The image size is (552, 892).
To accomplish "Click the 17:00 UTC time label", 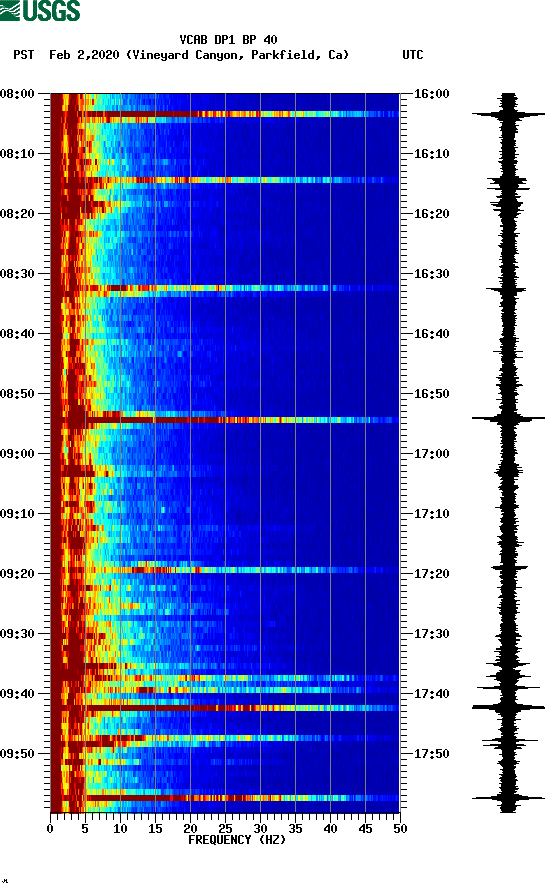I will point(431,454).
